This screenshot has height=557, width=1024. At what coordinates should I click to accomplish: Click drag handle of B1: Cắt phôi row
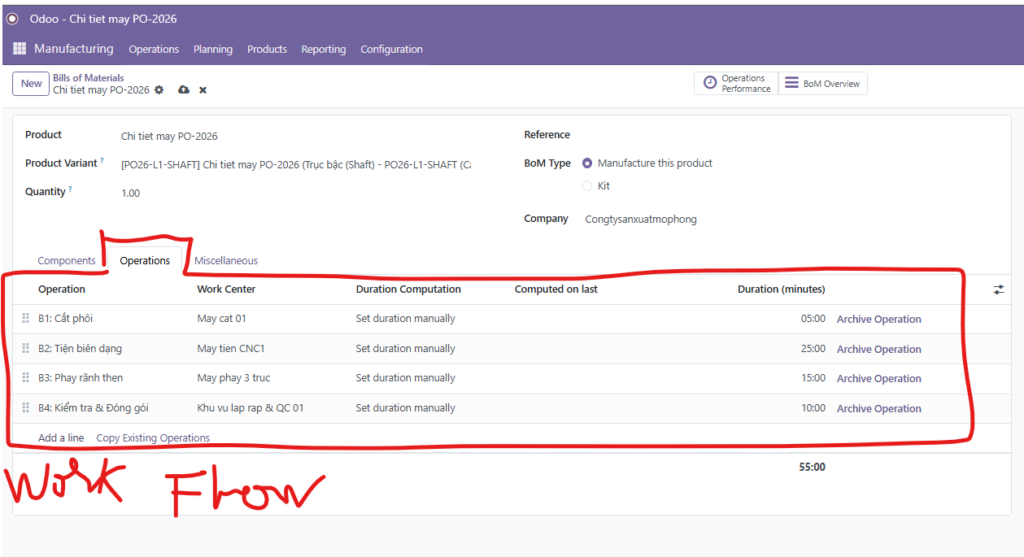[26, 319]
